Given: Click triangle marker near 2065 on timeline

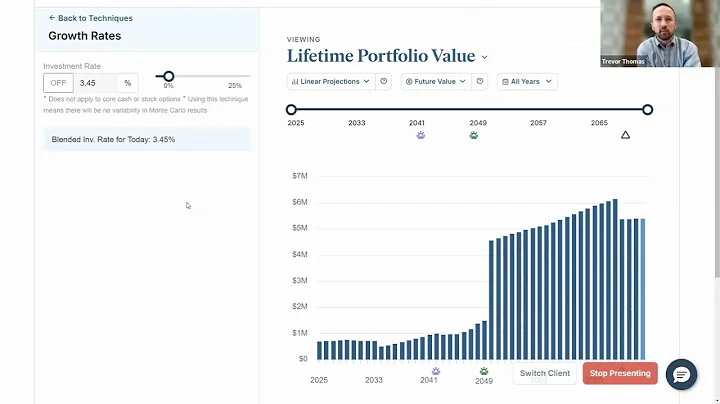Looking at the screenshot, I should pyautogui.click(x=626, y=135).
